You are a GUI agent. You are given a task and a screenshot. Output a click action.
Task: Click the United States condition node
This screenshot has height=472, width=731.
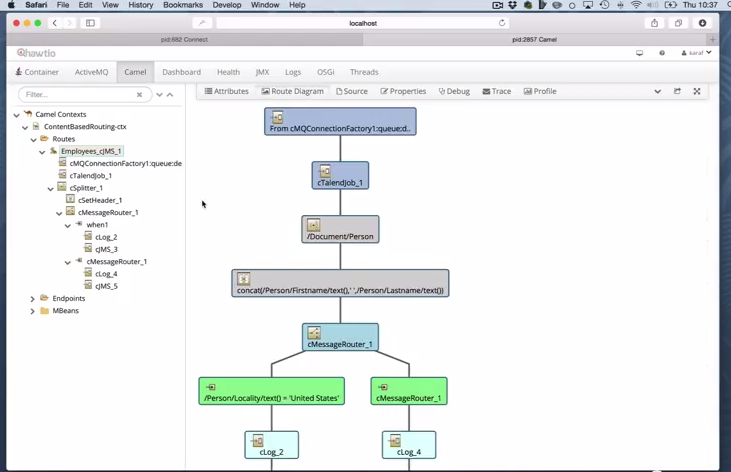pos(272,391)
